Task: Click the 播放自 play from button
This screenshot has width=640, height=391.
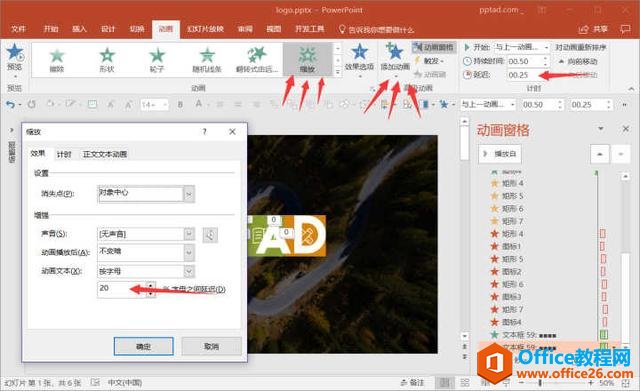Action: coord(500,154)
